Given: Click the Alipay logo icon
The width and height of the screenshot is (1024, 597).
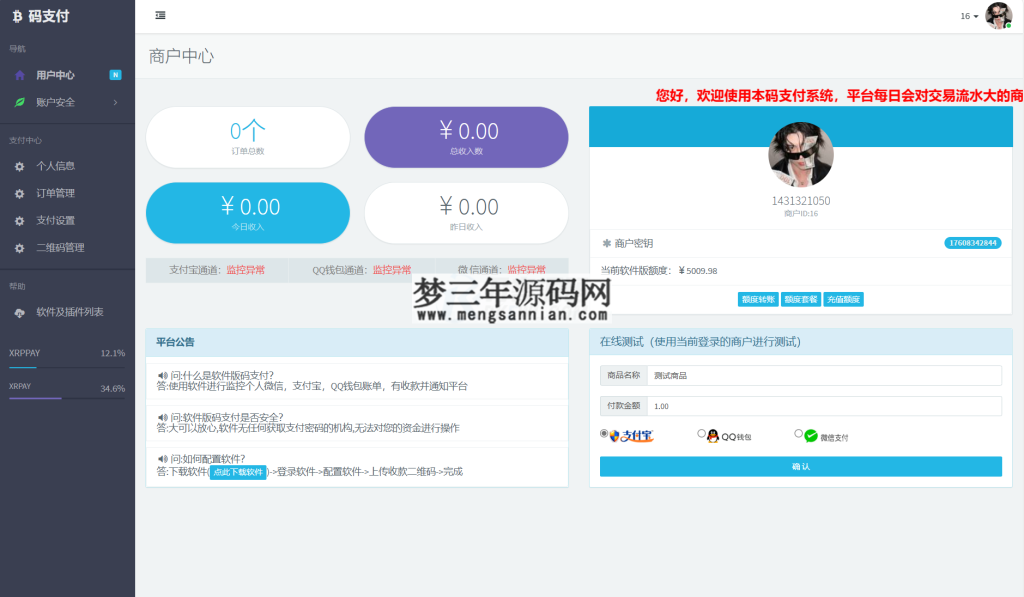Looking at the screenshot, I should pyautogui.click(x=631, y=436).
